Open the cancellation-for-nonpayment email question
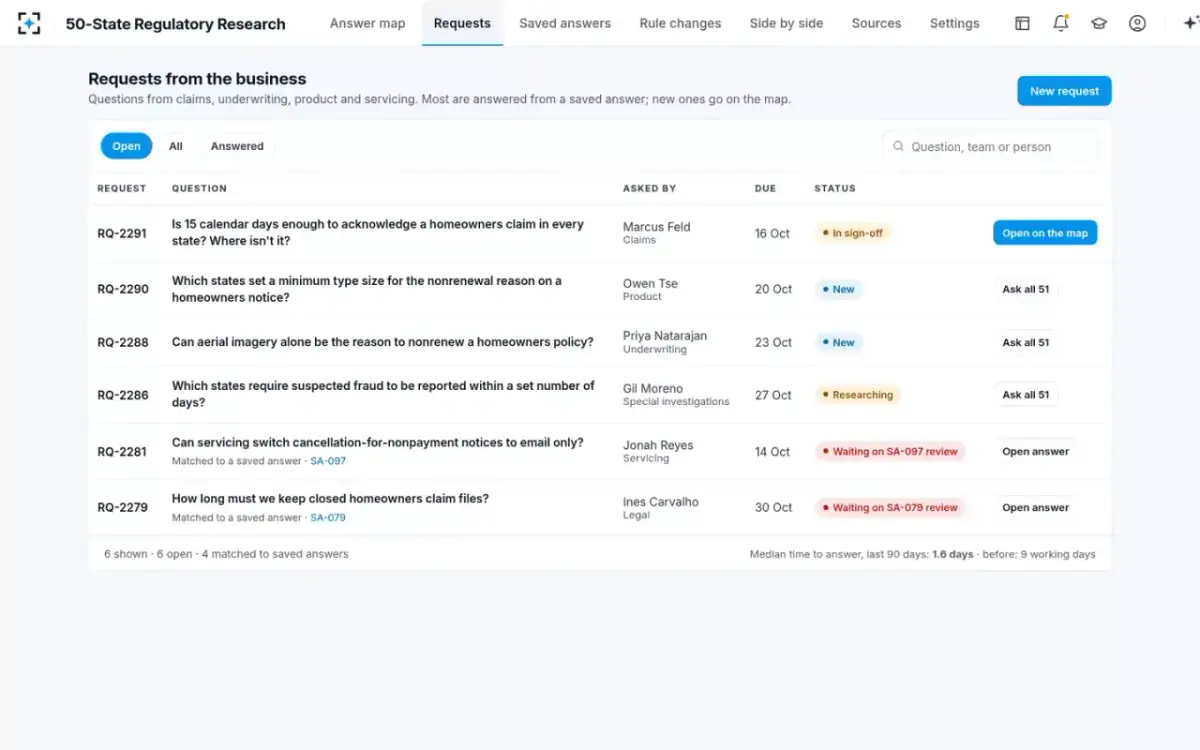 click(x=377, y=442)
